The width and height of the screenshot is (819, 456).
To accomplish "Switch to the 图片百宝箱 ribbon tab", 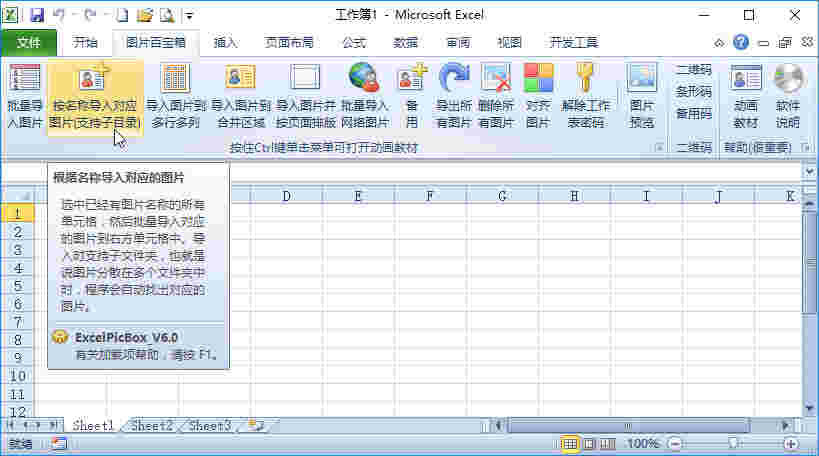I will (x=155, y=42).
